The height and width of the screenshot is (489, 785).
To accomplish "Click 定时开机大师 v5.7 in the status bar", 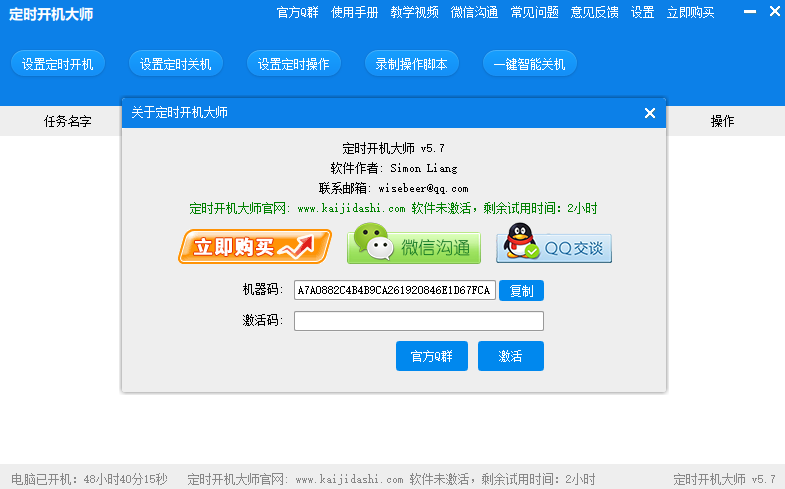I will point(724,479).
